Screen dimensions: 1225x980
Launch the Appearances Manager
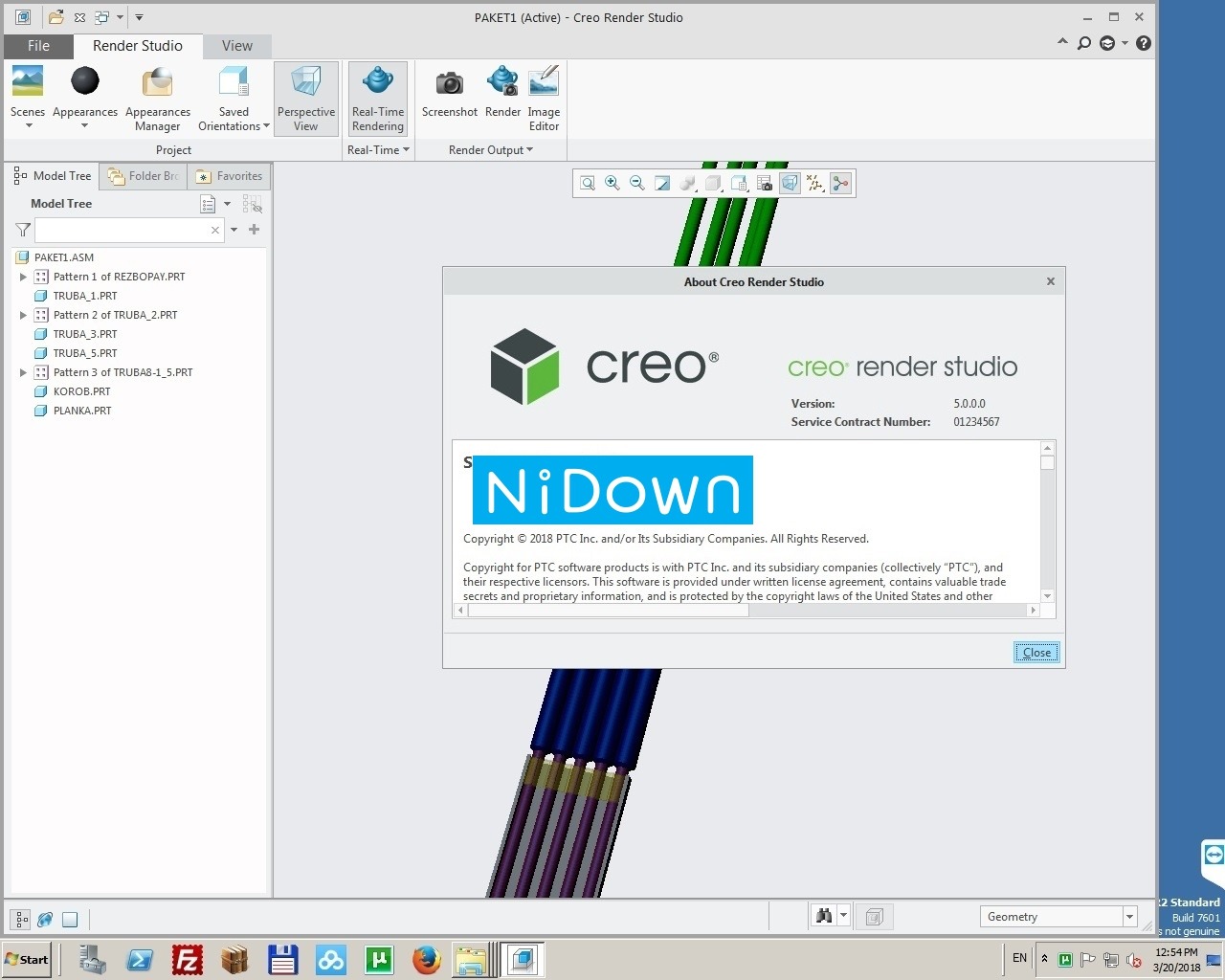coord(158,99)
